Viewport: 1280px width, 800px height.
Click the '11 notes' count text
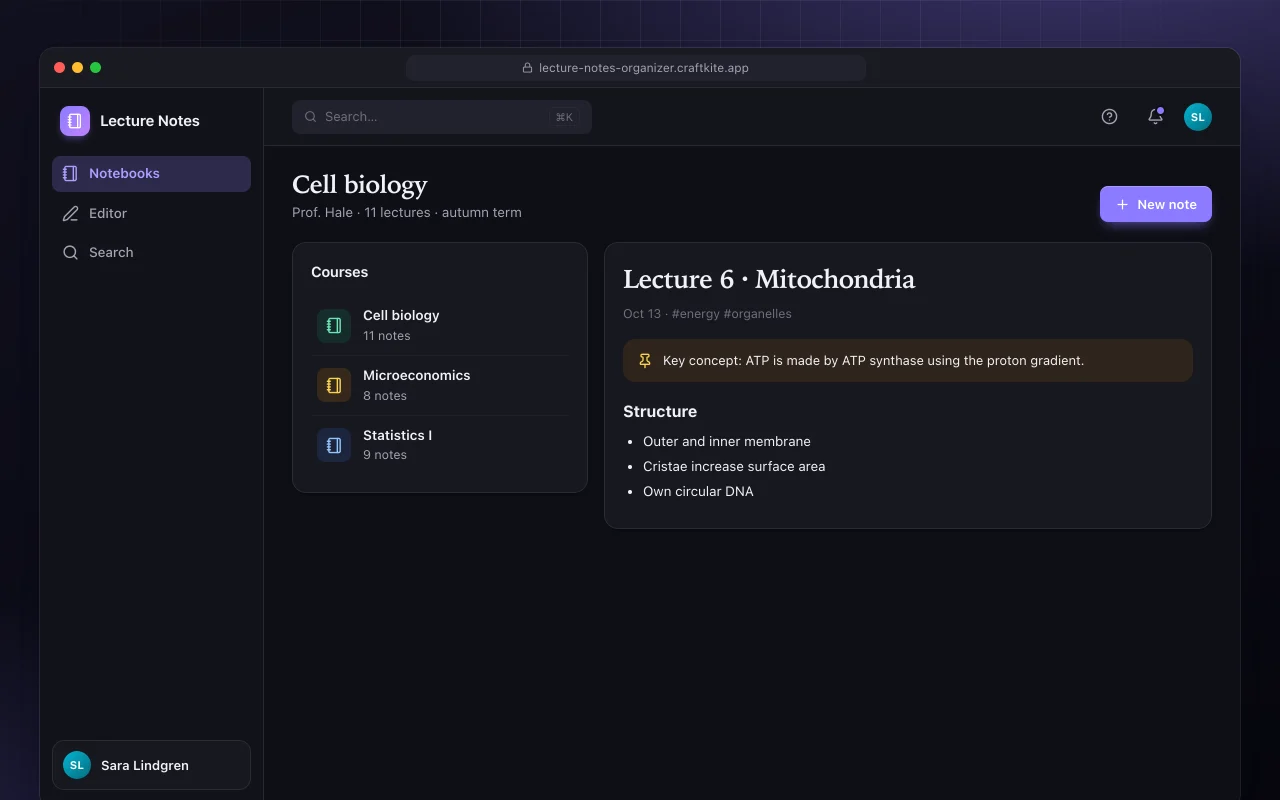[x=387, y=336]
